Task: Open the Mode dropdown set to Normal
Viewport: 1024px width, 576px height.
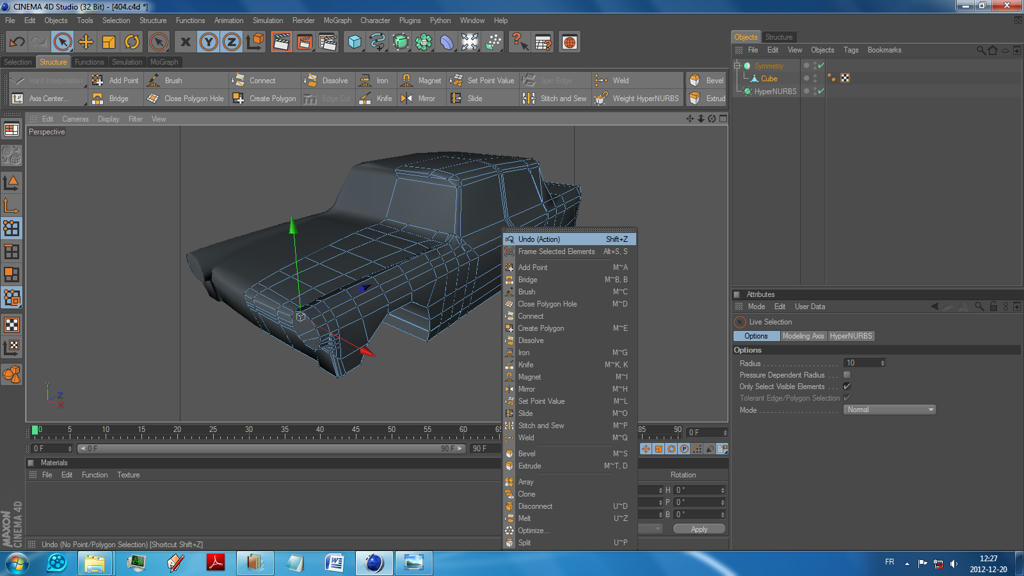Action: click(x=889, y=410)
